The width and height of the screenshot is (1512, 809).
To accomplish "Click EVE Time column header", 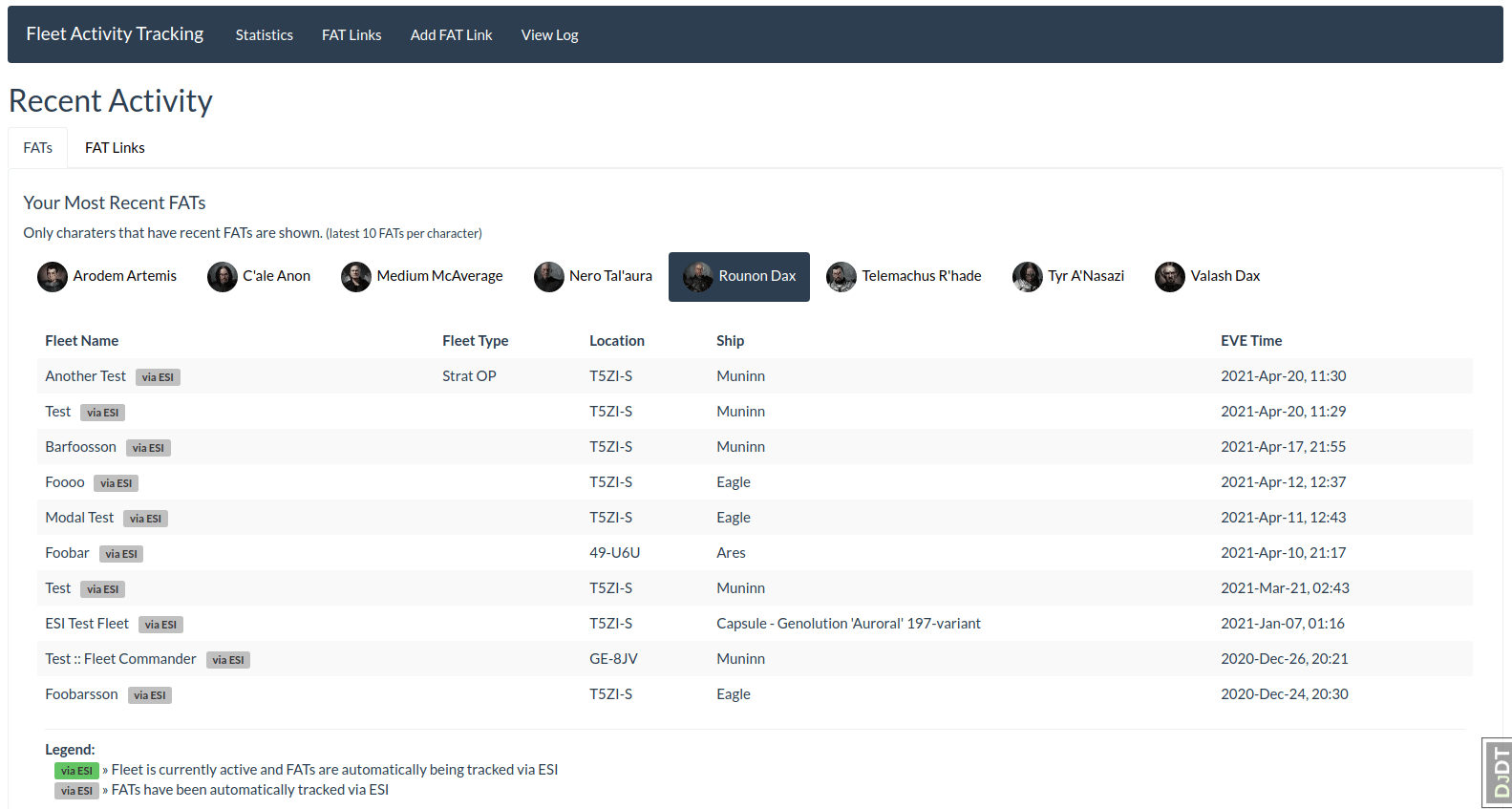I will (x=1251, y=341).
